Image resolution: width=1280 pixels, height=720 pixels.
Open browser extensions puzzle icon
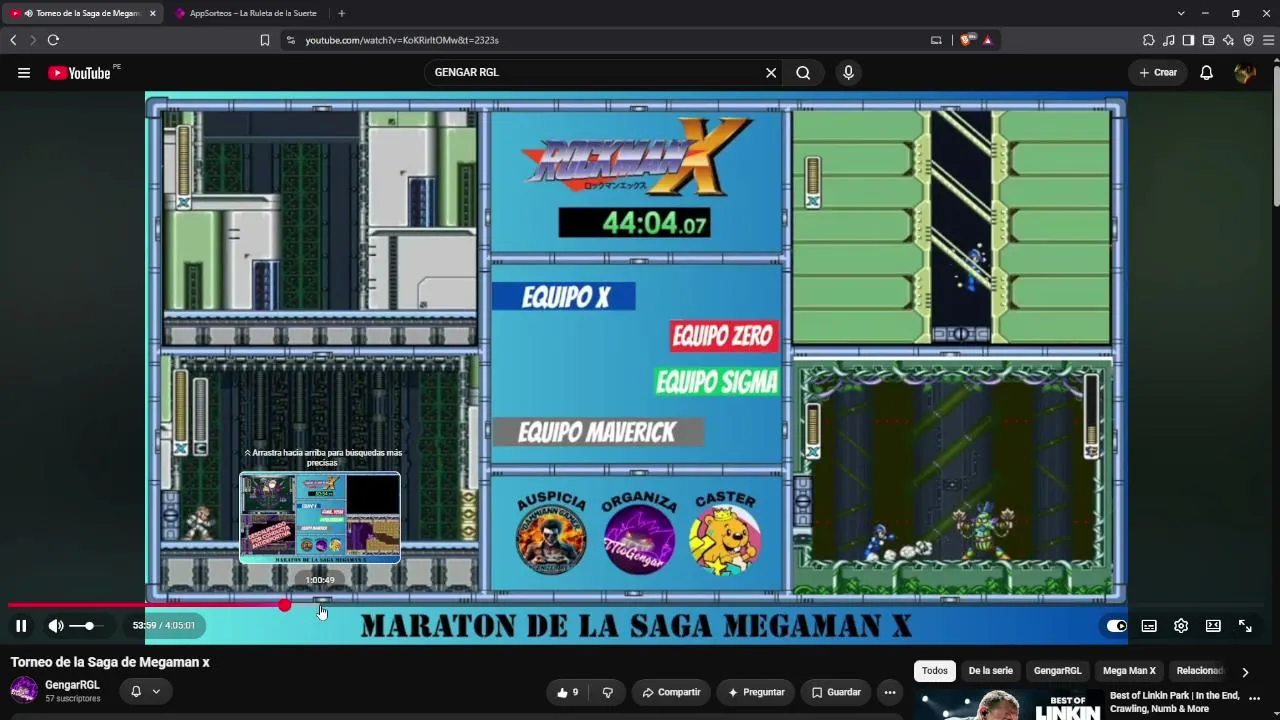1148,40
